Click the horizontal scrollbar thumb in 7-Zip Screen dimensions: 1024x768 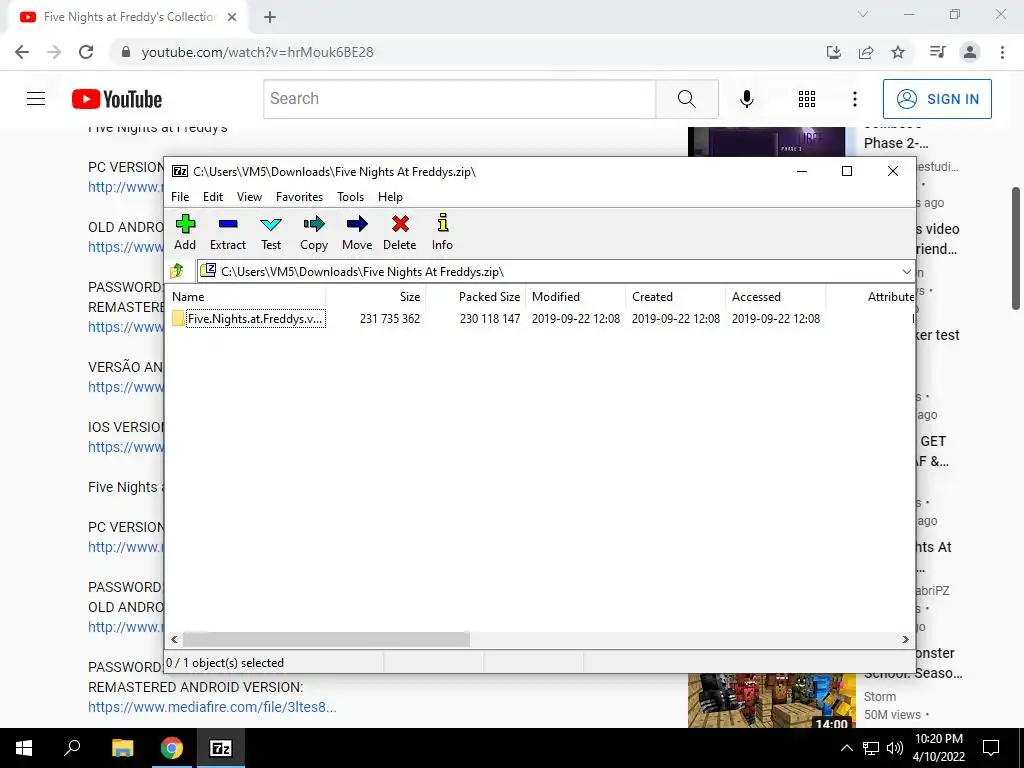point(326,639)
